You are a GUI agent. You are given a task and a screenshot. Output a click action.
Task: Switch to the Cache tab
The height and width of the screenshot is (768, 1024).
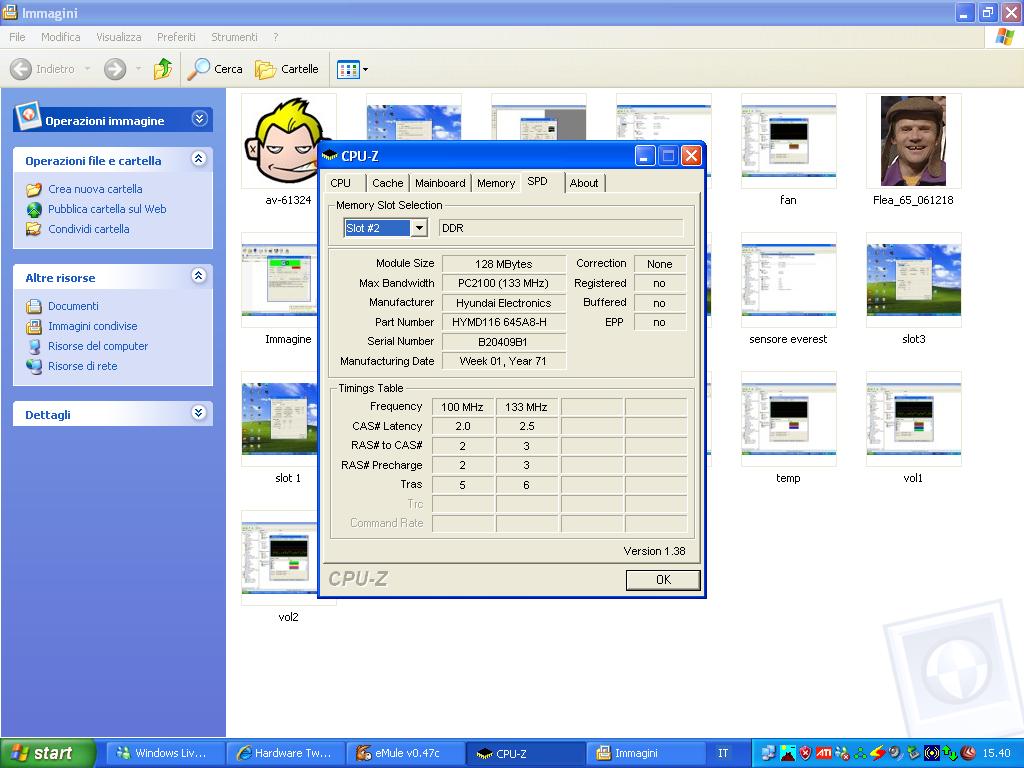tap(388, 184)
